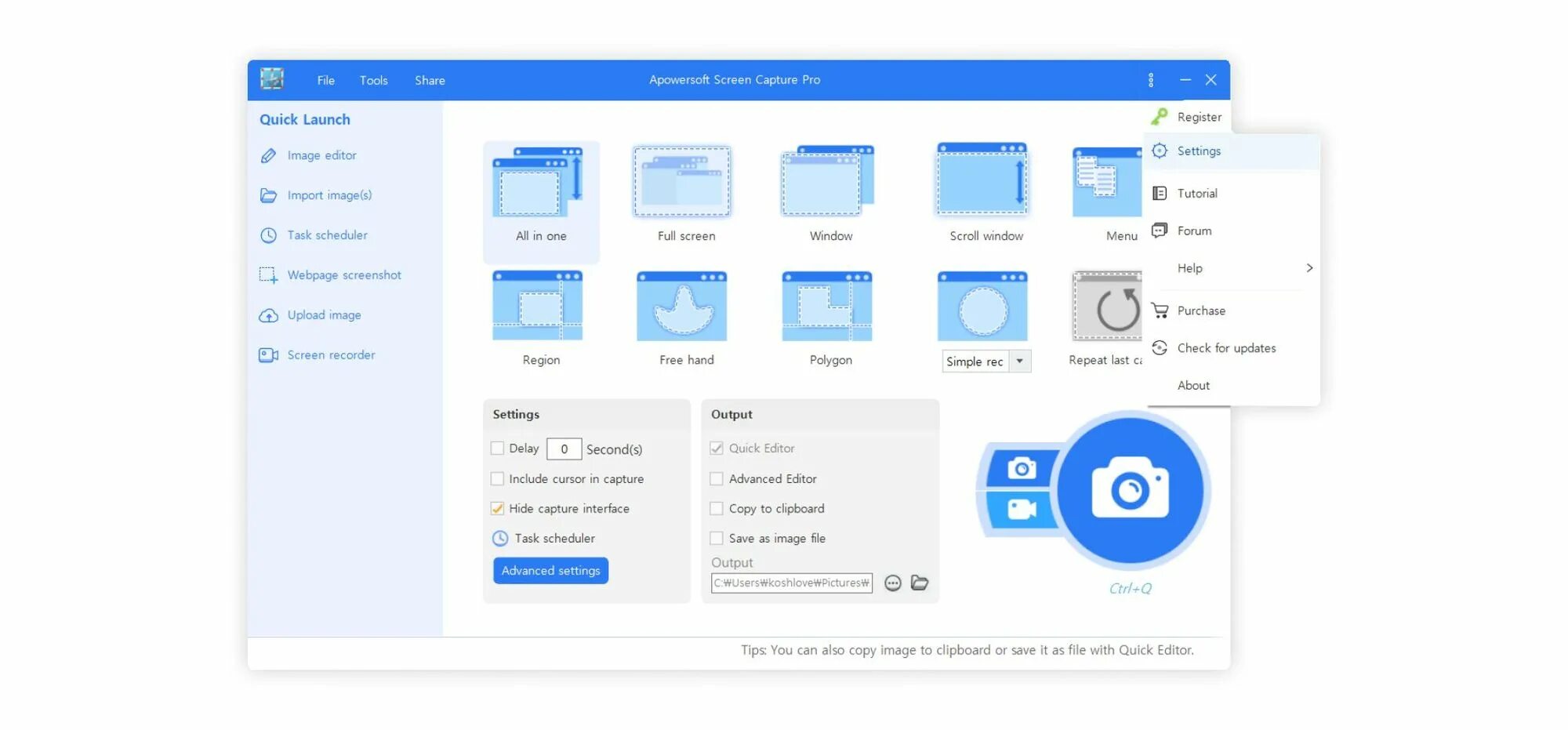The height and width of the screenshot is (730, 1568).
Task: Open the Simple rec dropdown arrow
Action: (x=1019, y=361)
